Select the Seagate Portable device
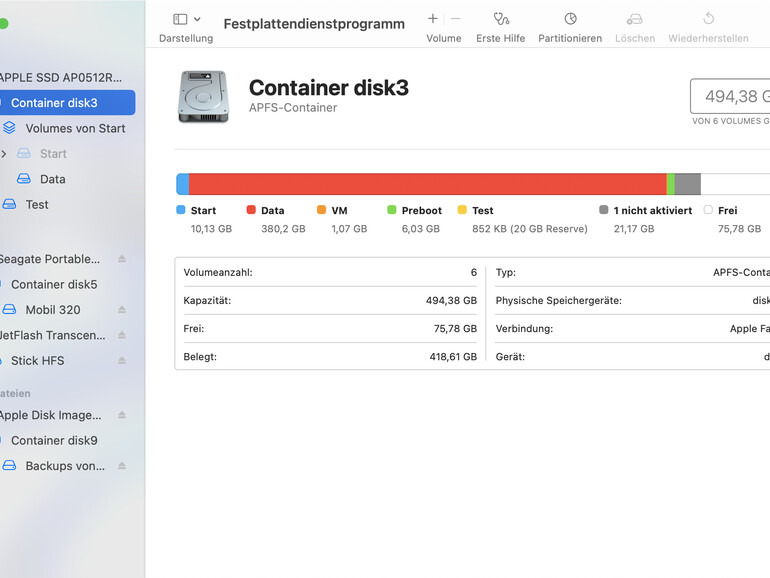 pyautogui.click(x=50, y=259)
